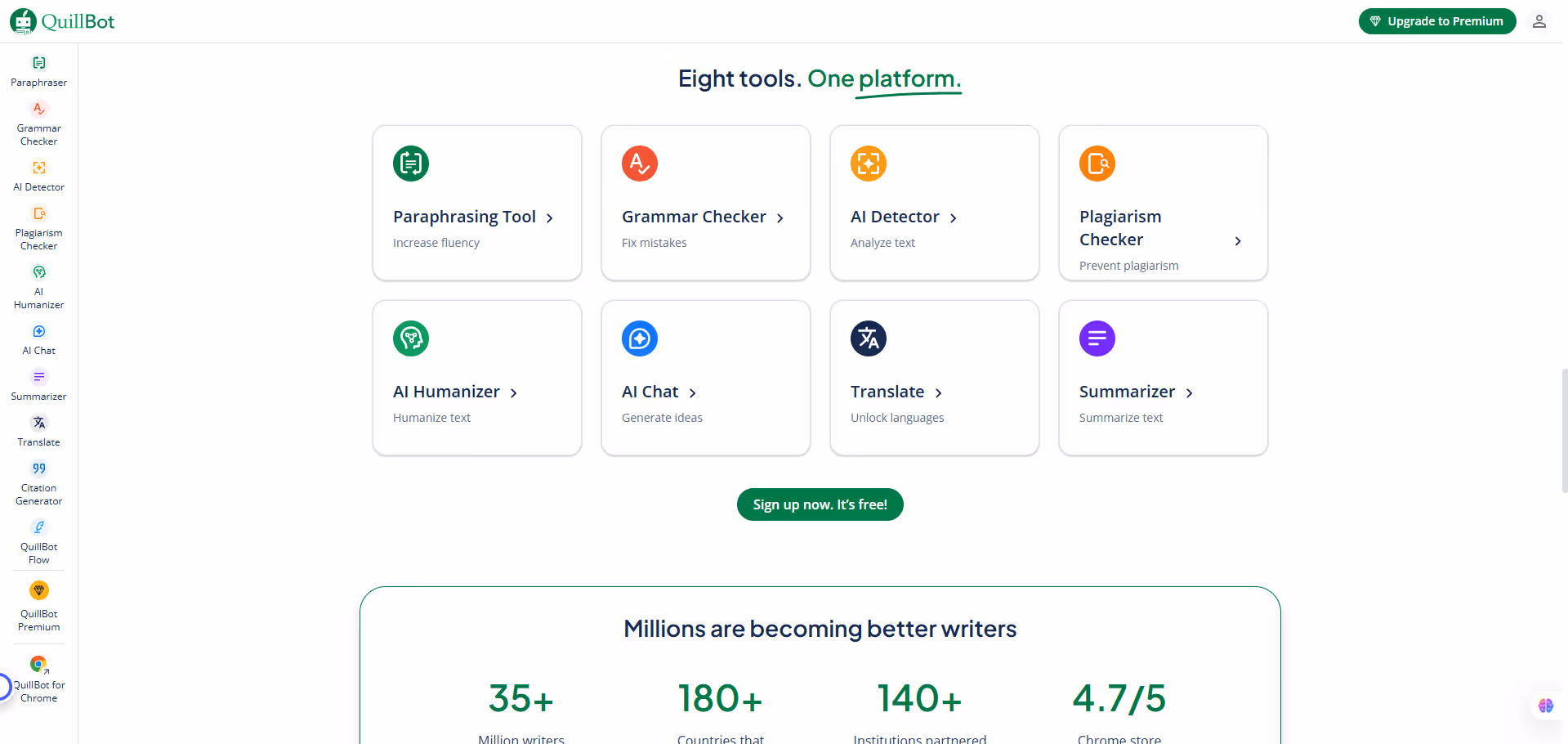Click the '140+' statistic
Viewport: 1568px width, 744px height.
coord(920,699)
